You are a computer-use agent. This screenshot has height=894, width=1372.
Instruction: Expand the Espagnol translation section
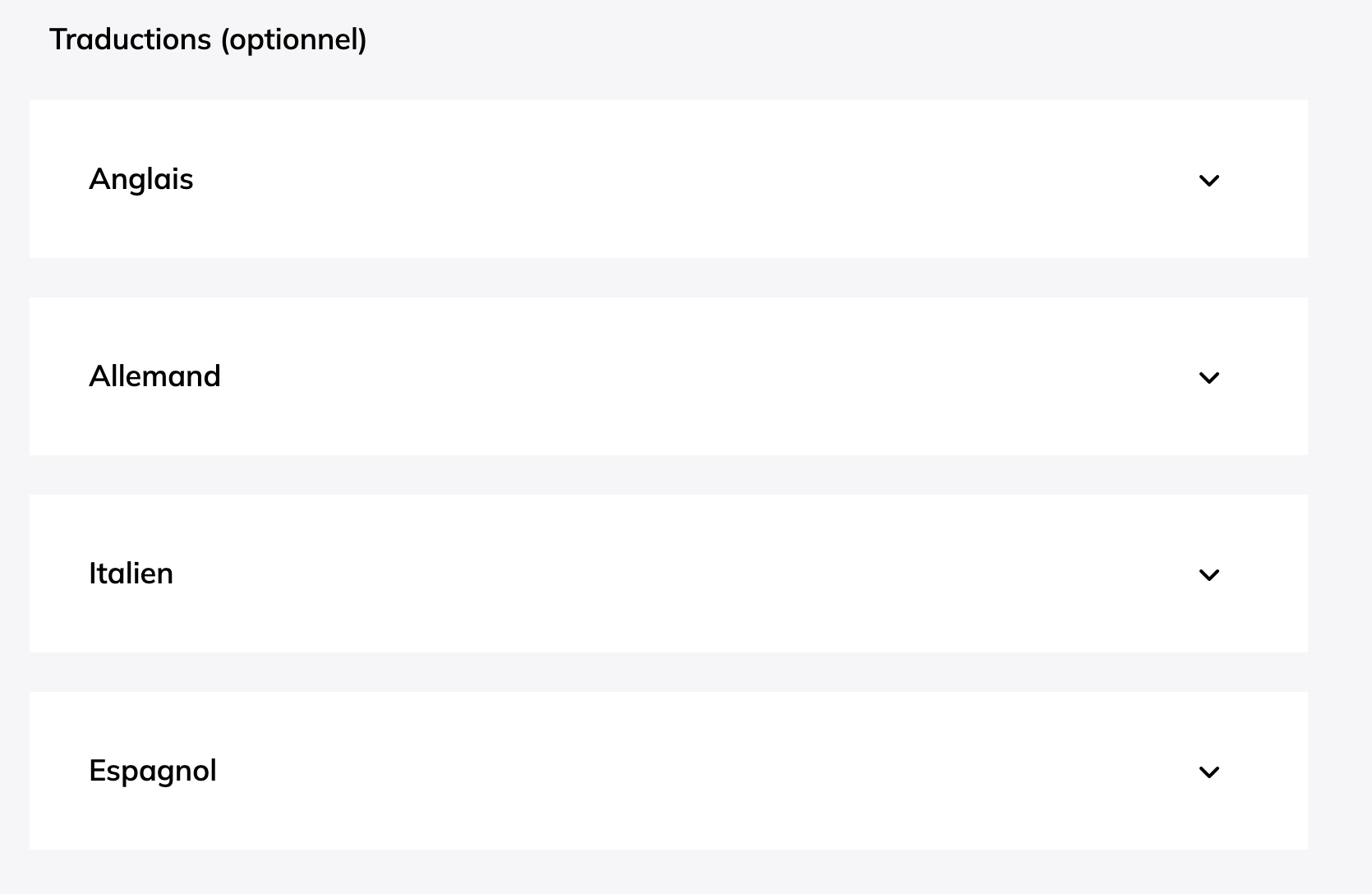pos(668,771)
